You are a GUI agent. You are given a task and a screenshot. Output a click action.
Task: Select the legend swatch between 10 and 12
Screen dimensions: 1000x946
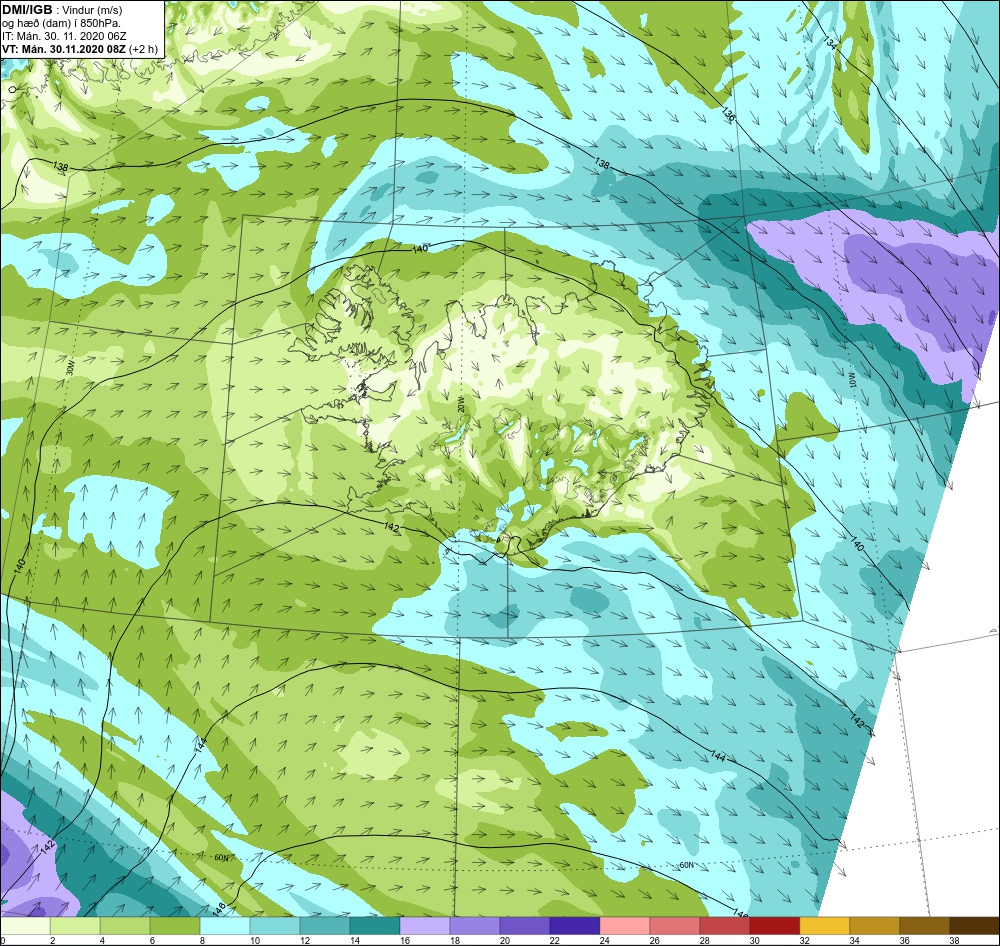(275, 926)
